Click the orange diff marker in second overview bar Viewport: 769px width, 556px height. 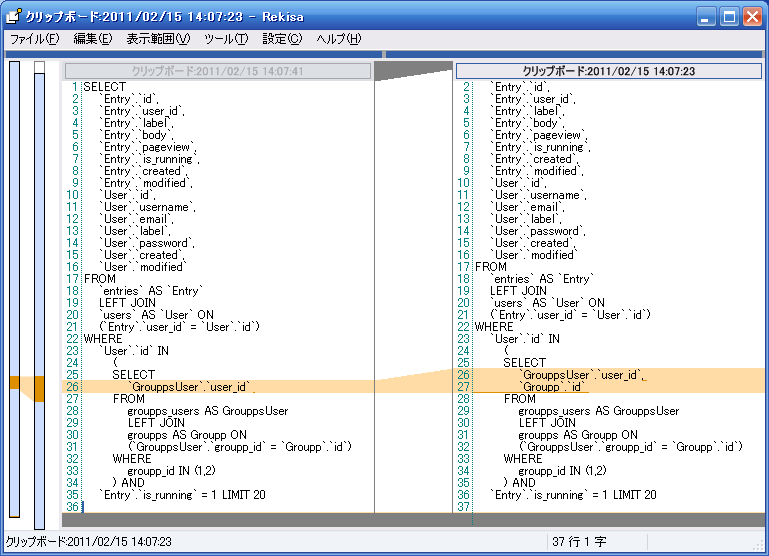pyautogui.click(x=39, y=389)
